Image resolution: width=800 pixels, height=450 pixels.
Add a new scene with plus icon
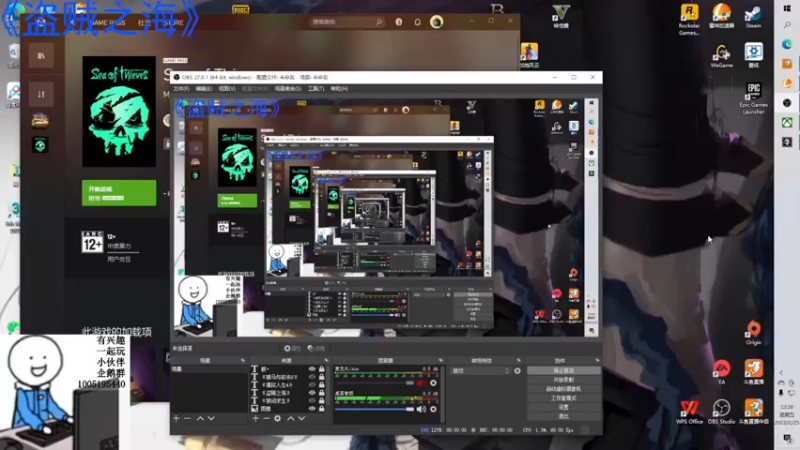point(176,418)
